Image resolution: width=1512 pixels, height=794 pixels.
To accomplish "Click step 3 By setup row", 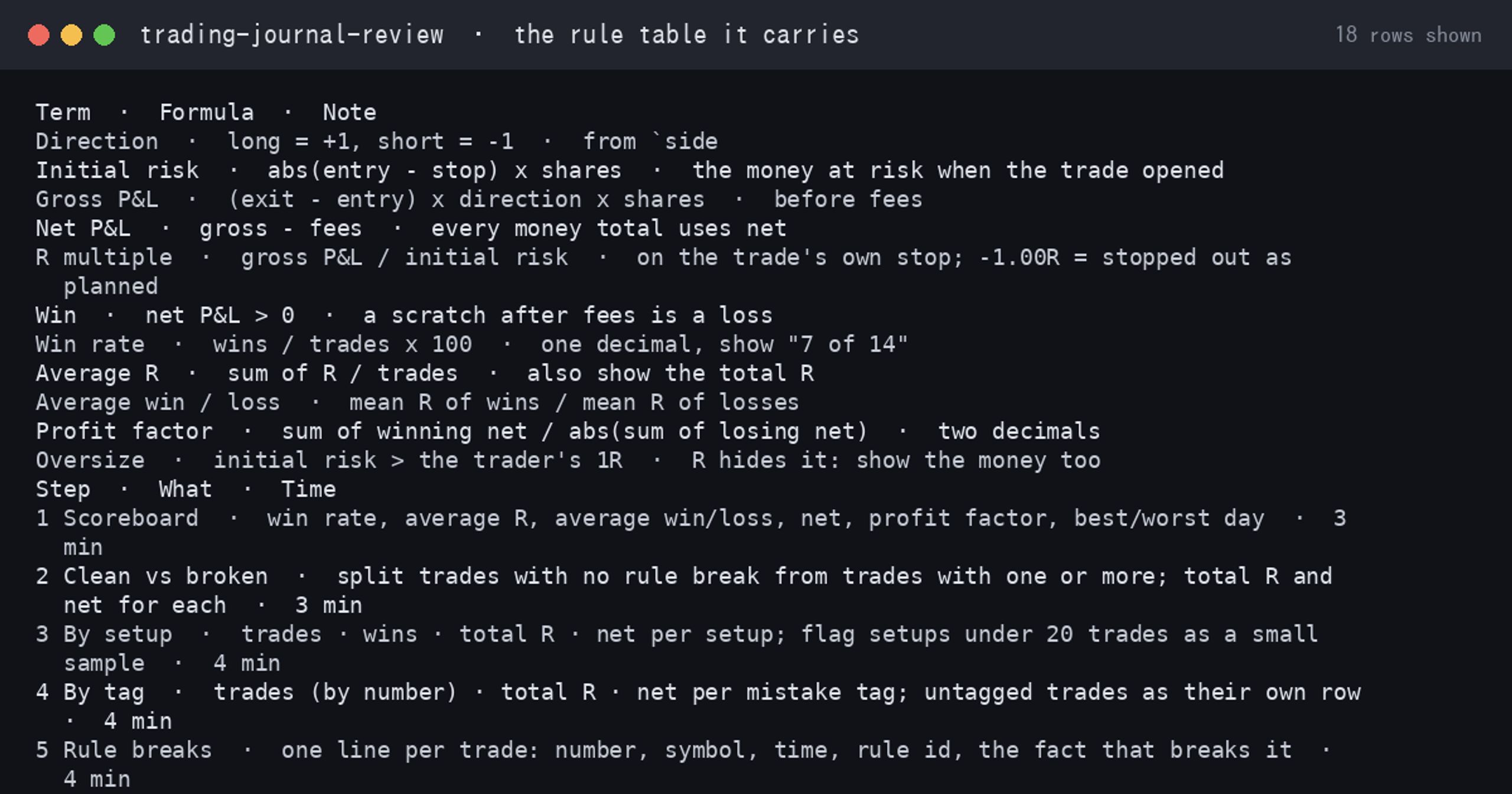I will (x=677, y=648).
